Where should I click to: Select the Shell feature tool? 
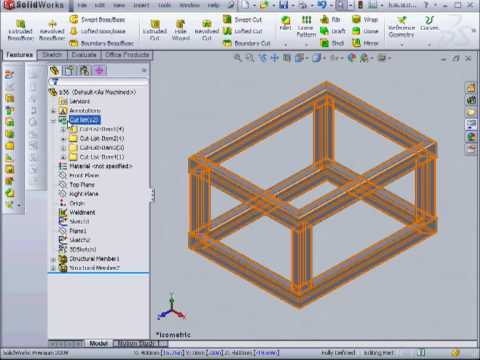(x=332, y=43)
